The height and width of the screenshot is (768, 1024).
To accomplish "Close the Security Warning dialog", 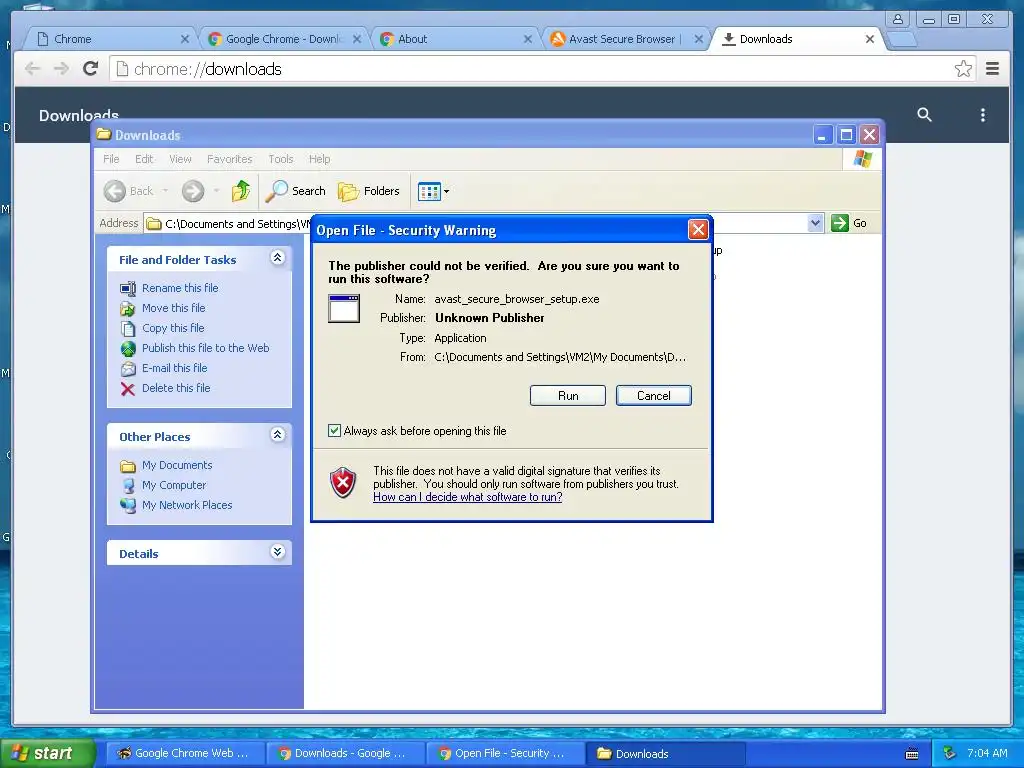I will (698, 229).
